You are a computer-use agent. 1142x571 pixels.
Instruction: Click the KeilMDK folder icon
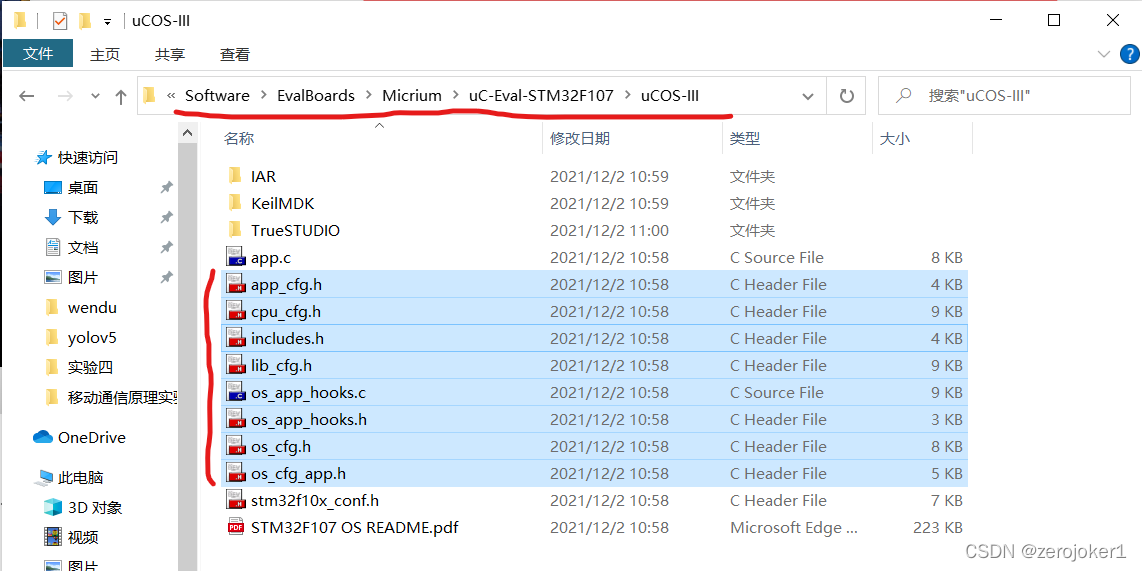pyautogui.click(x=235, y=202)
